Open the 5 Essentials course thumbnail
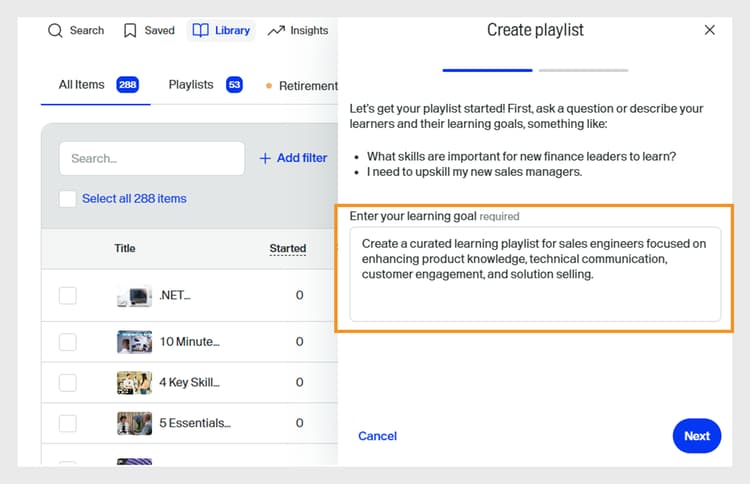 point(134,423)
